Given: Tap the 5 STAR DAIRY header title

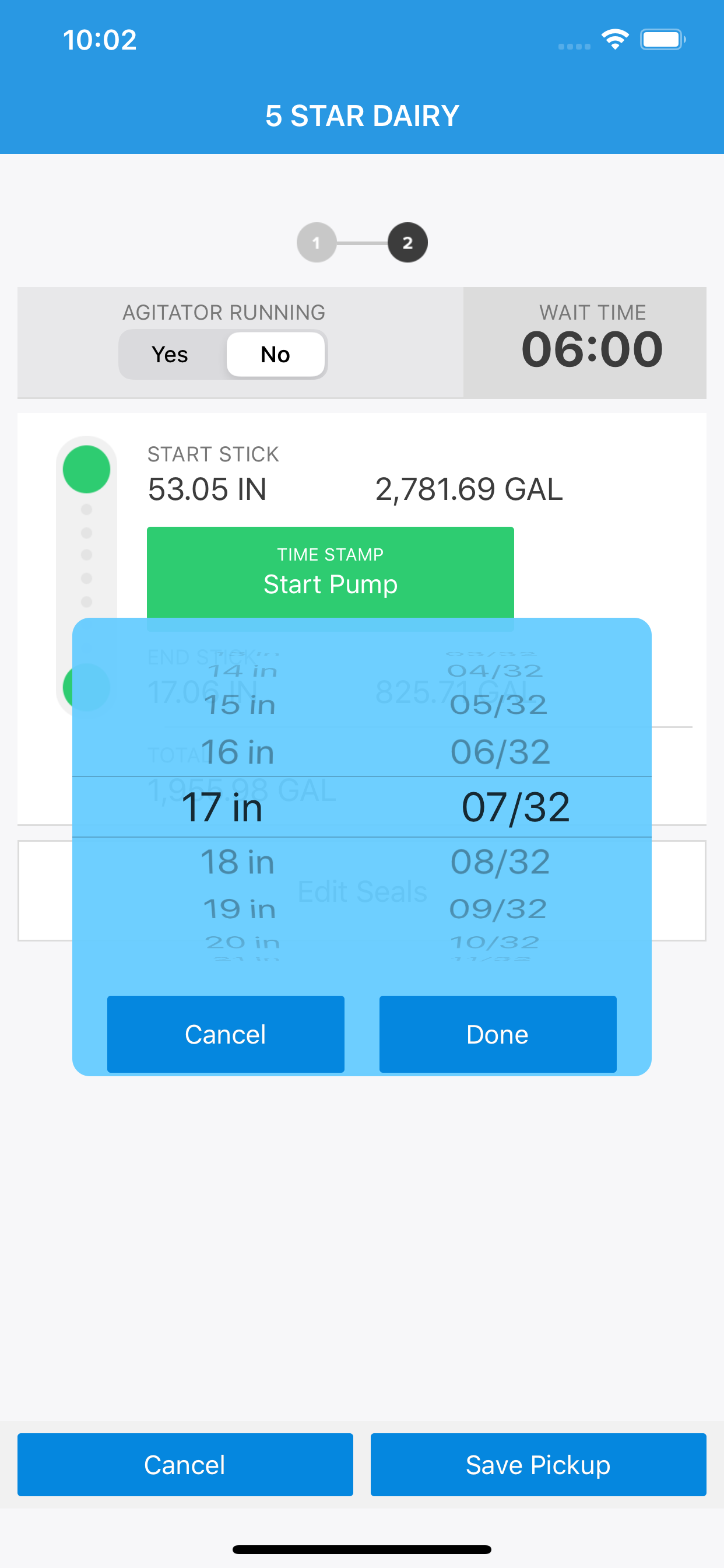Looking at the screenshot, I should coord(362,116).
